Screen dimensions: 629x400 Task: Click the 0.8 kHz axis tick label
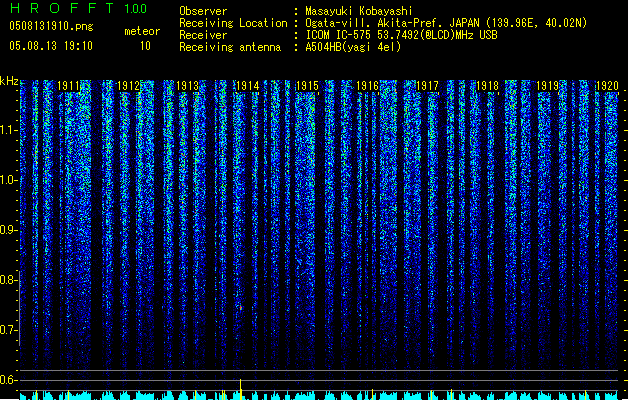point(8,280)
